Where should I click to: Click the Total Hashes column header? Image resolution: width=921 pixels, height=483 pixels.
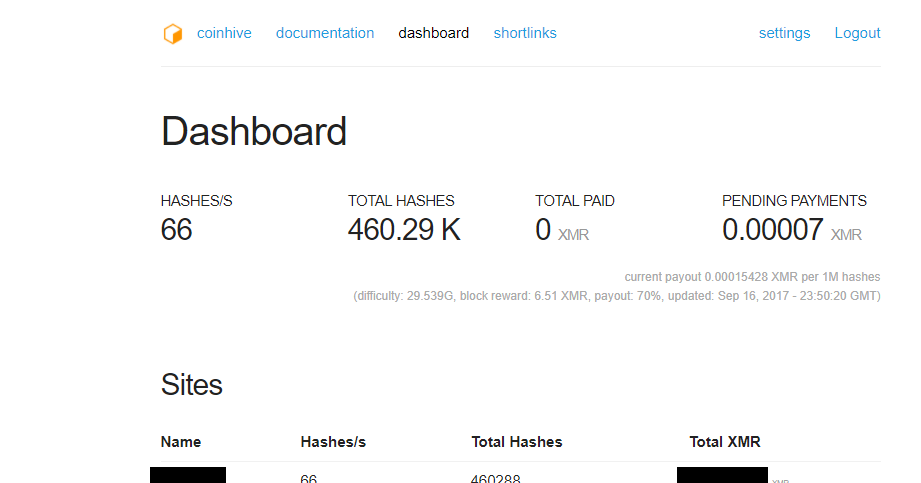pyautogui.click(x=517, y=442)
